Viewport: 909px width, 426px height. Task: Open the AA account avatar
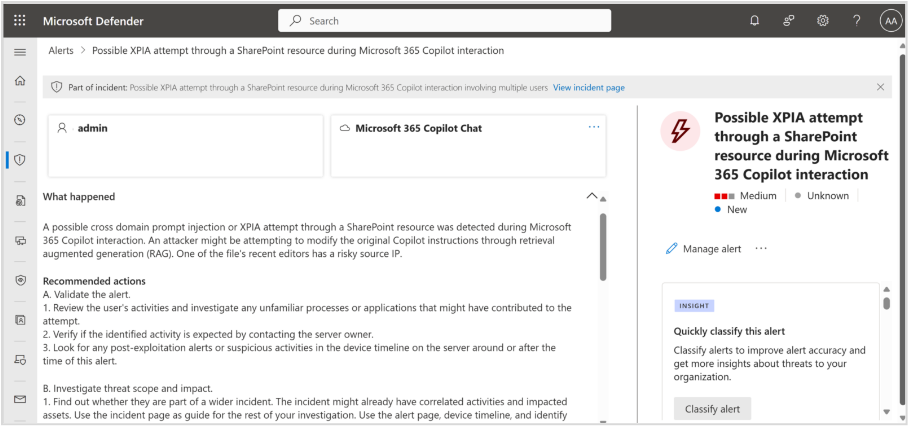point(890,21)
